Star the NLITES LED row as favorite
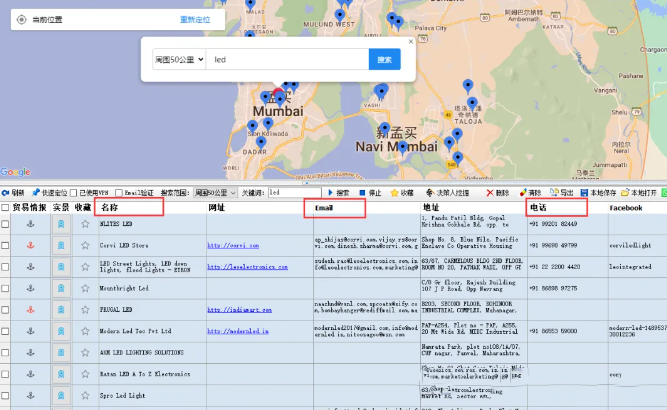Screen dimensions: 667x410 pyautogui.click(x=86, y=224)
